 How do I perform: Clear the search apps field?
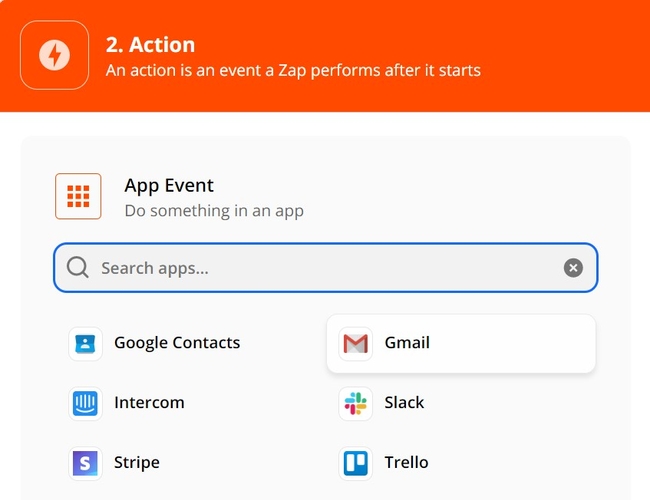click(x=573, y=268)
